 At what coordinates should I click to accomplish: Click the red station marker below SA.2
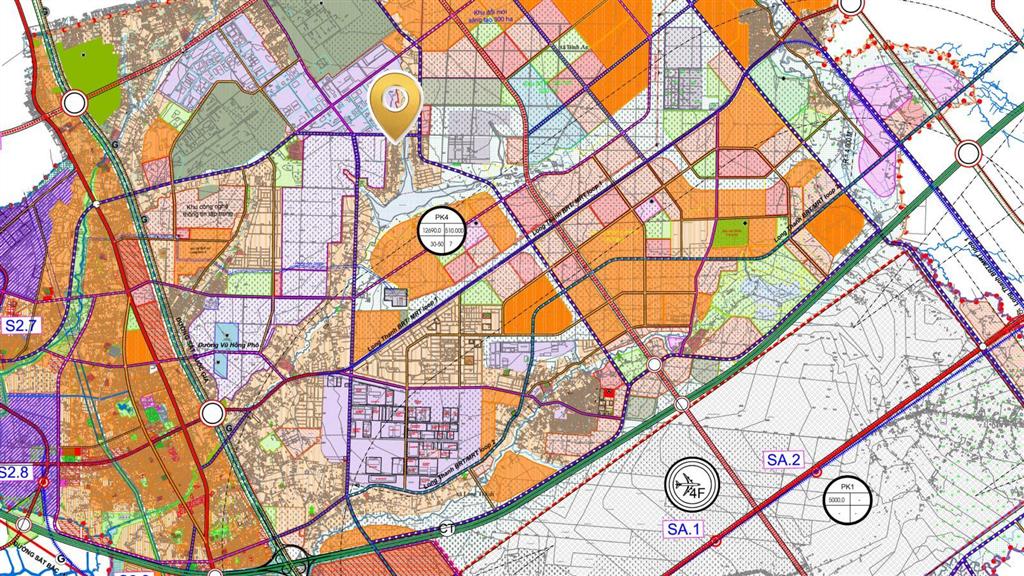[817, 471]
